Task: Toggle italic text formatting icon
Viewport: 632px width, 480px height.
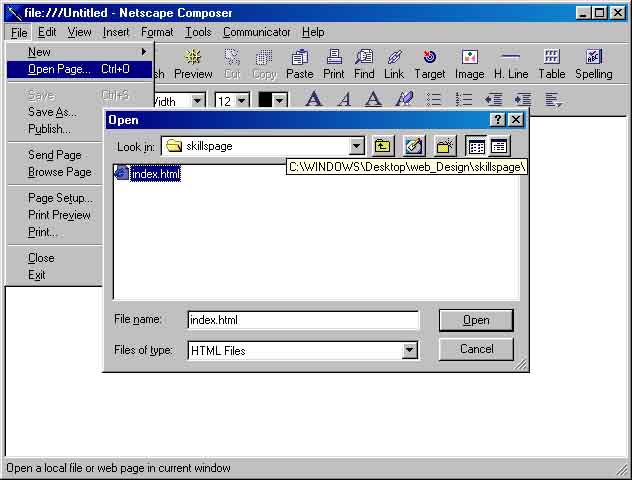Action: point(344,99)
